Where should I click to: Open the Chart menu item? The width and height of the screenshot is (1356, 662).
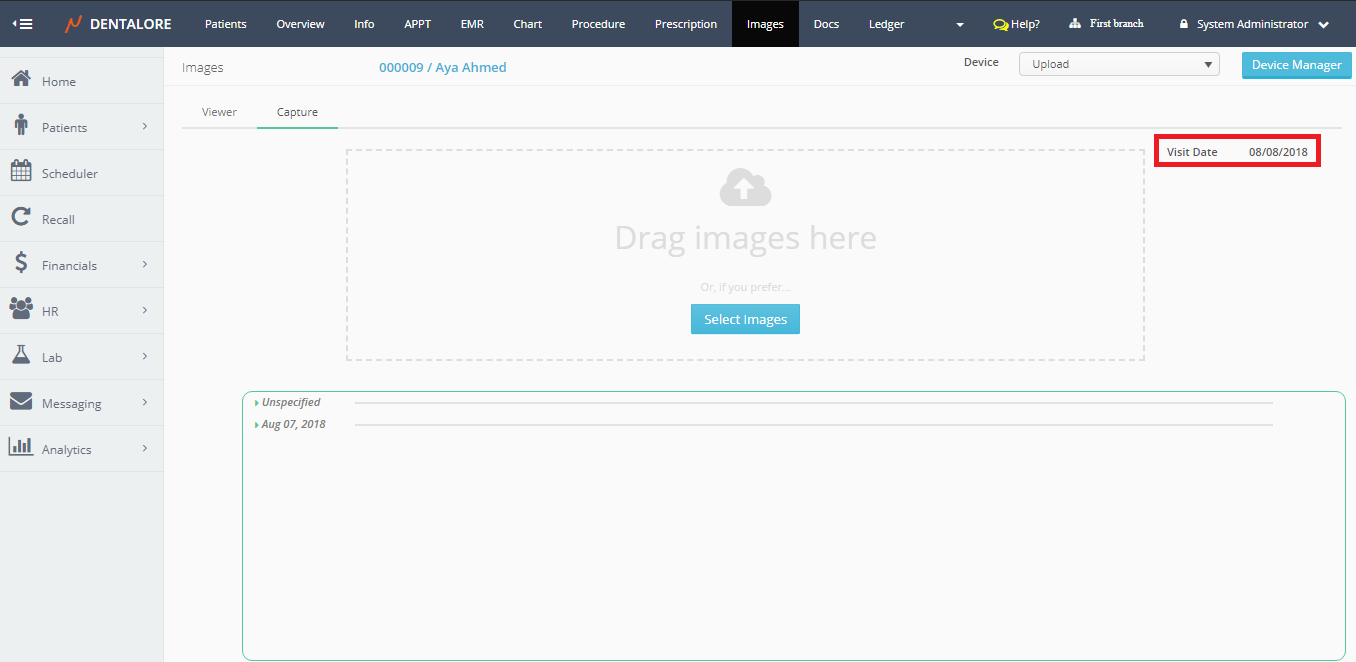[x=527, y=24]
